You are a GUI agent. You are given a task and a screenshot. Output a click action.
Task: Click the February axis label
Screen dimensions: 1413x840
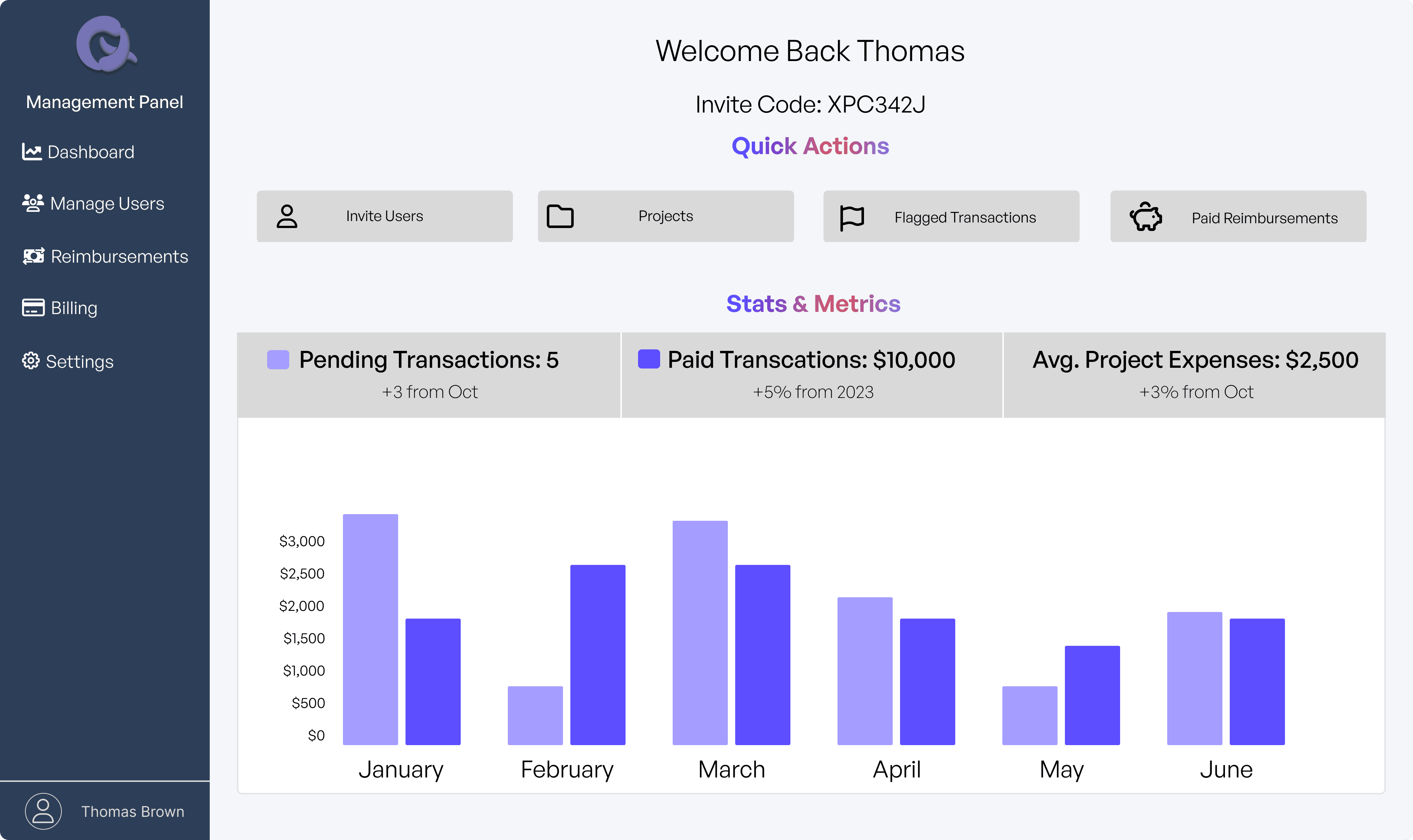tap(567, 770)
